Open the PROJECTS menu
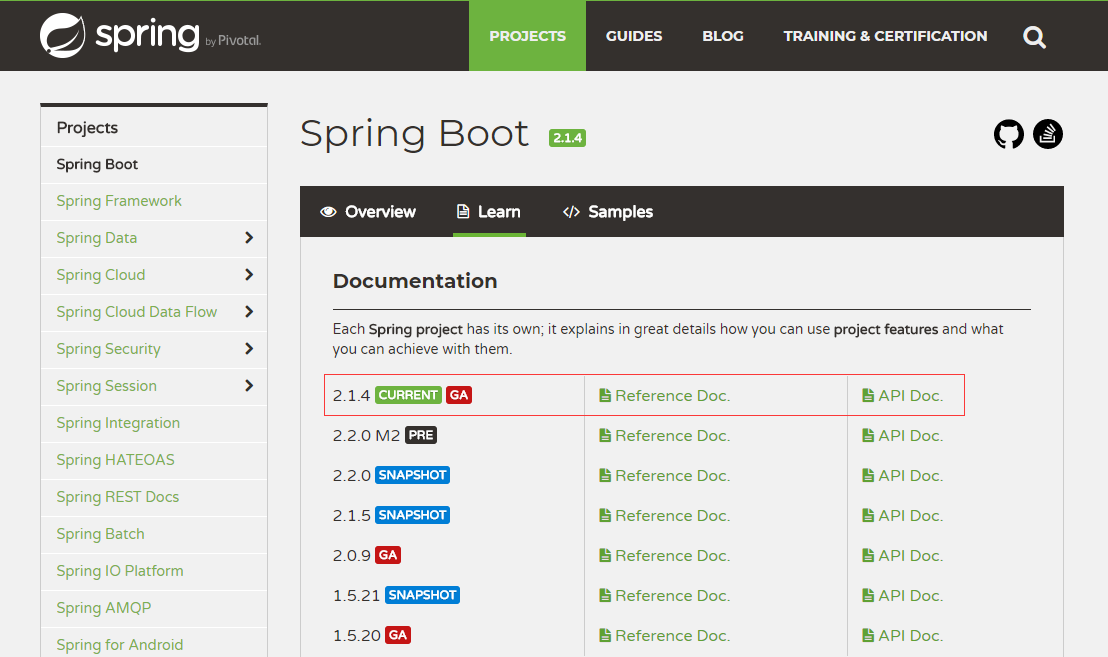The width and height of the screenshot is (1108, 657). [527, 36]
